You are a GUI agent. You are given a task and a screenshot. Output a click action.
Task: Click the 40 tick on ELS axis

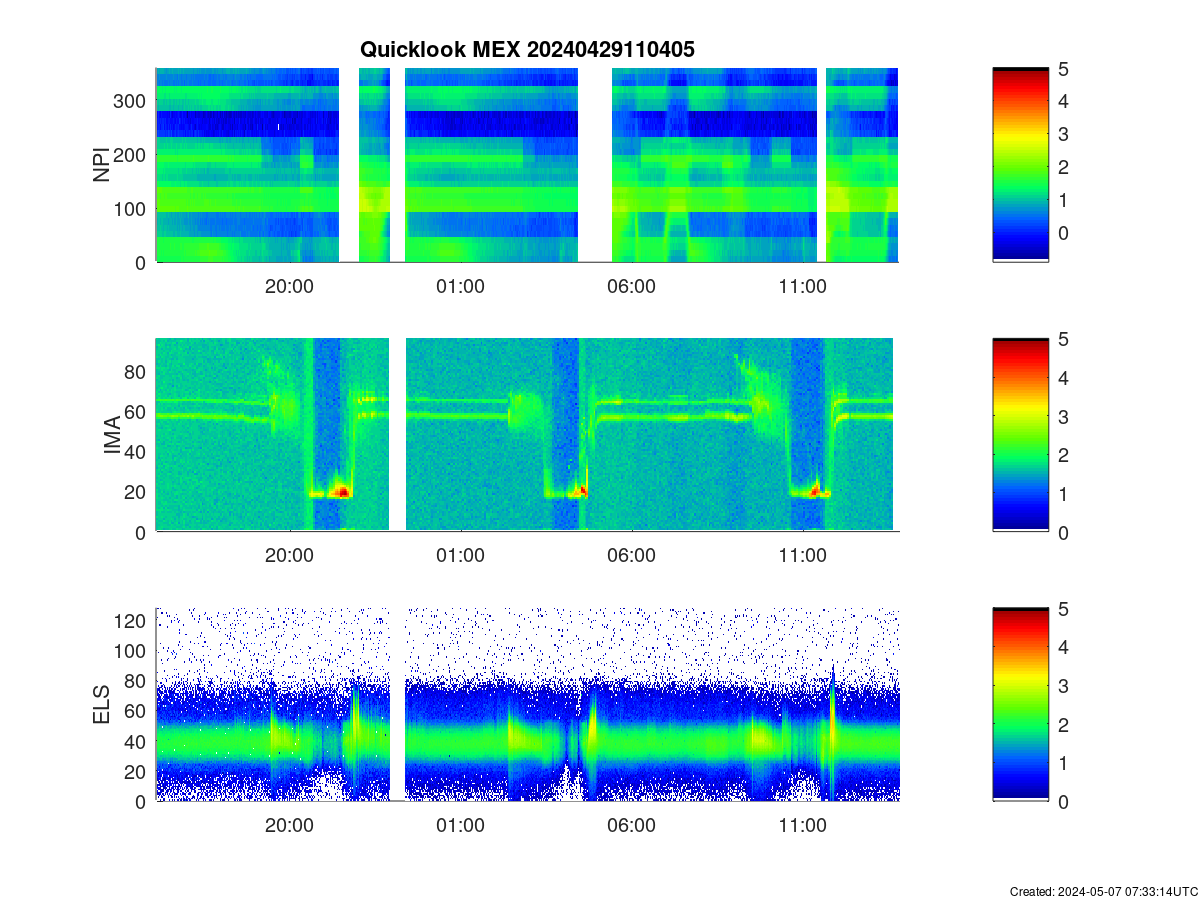click(136, 741)
